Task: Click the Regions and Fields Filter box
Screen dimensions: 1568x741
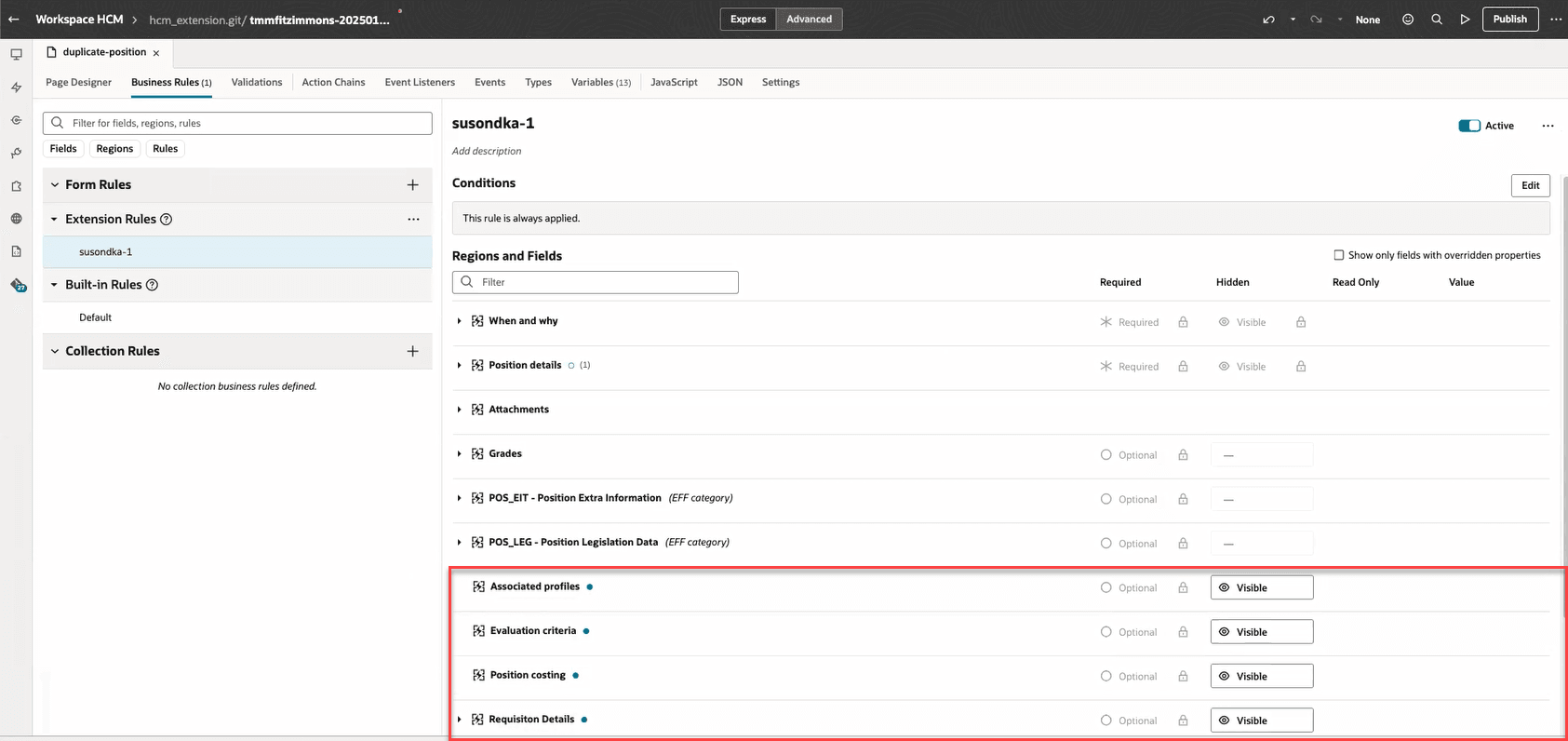Action: coord(596,282)
